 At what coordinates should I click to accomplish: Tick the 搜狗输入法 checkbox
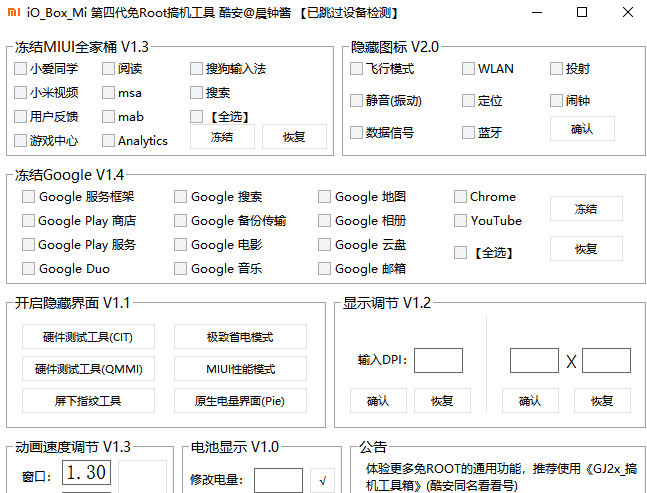point(196,68)
